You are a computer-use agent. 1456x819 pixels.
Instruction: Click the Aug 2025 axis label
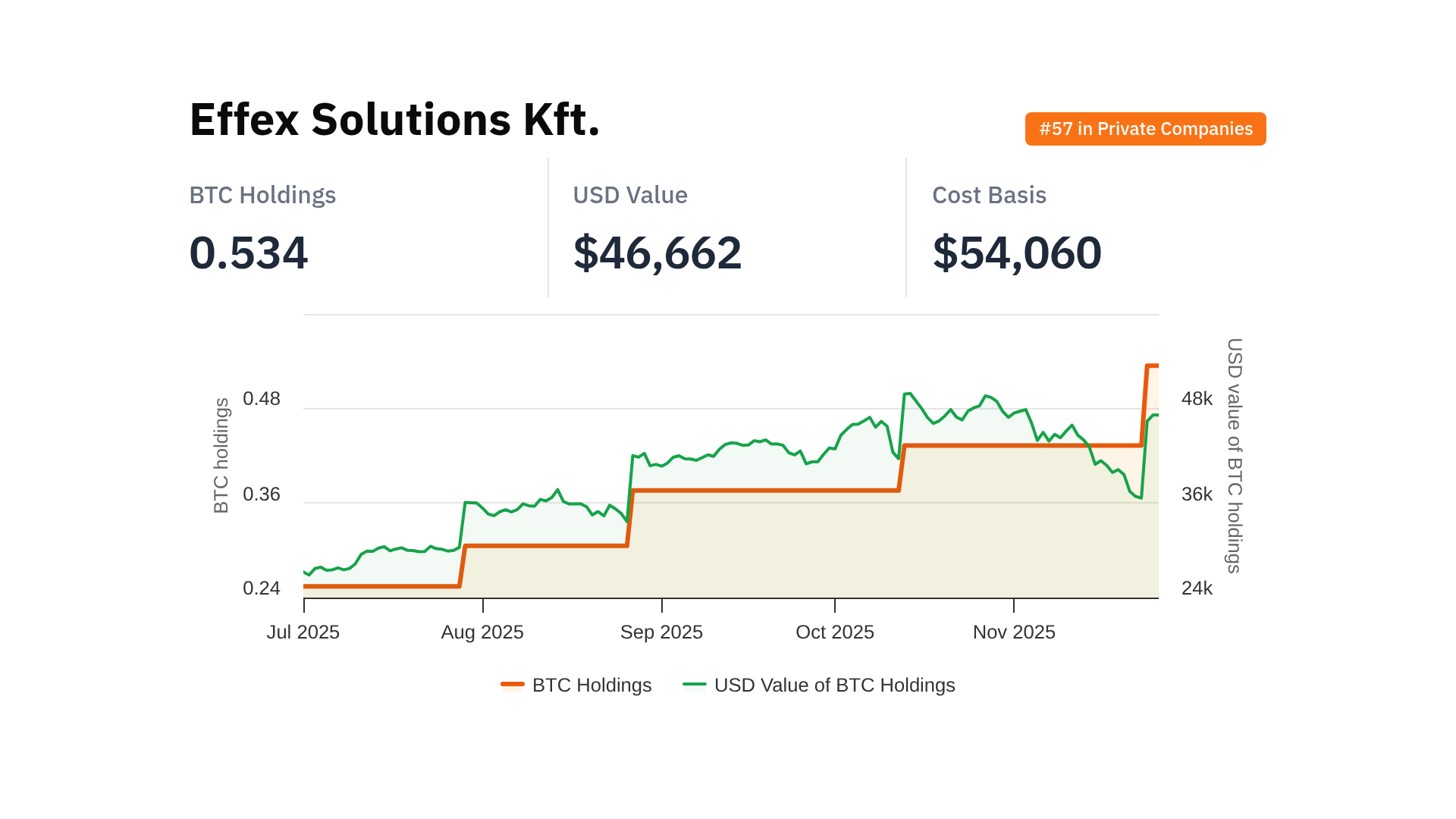(x=482, y=632)
